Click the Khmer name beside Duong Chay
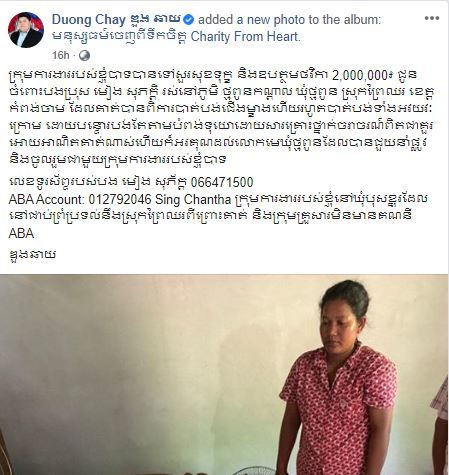 [154, 20]
